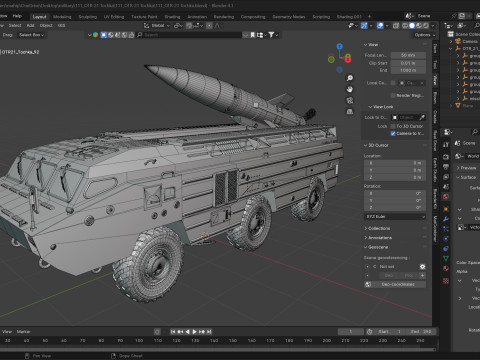This screenshot has width=480, height=360.
Task: Click Geo-coordinates button
Action: click(395, 284)
